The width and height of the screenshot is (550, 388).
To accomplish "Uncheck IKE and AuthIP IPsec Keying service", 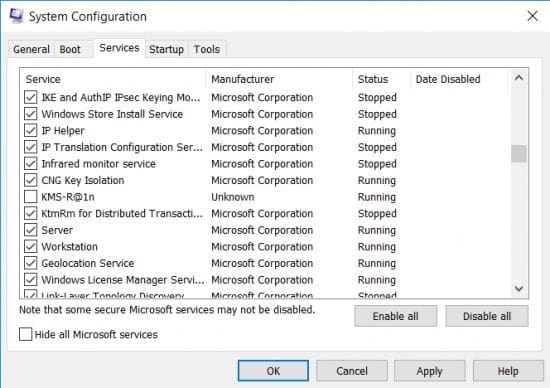I will tap(31, 97).
